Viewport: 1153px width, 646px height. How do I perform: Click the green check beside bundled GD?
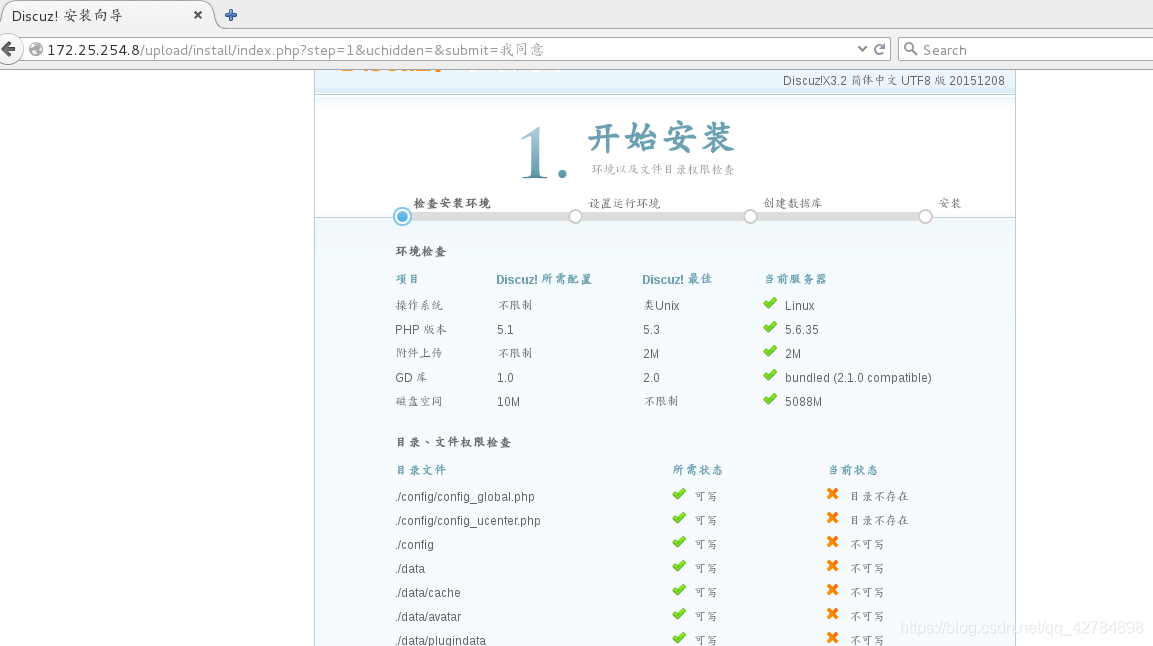point(770,376)
